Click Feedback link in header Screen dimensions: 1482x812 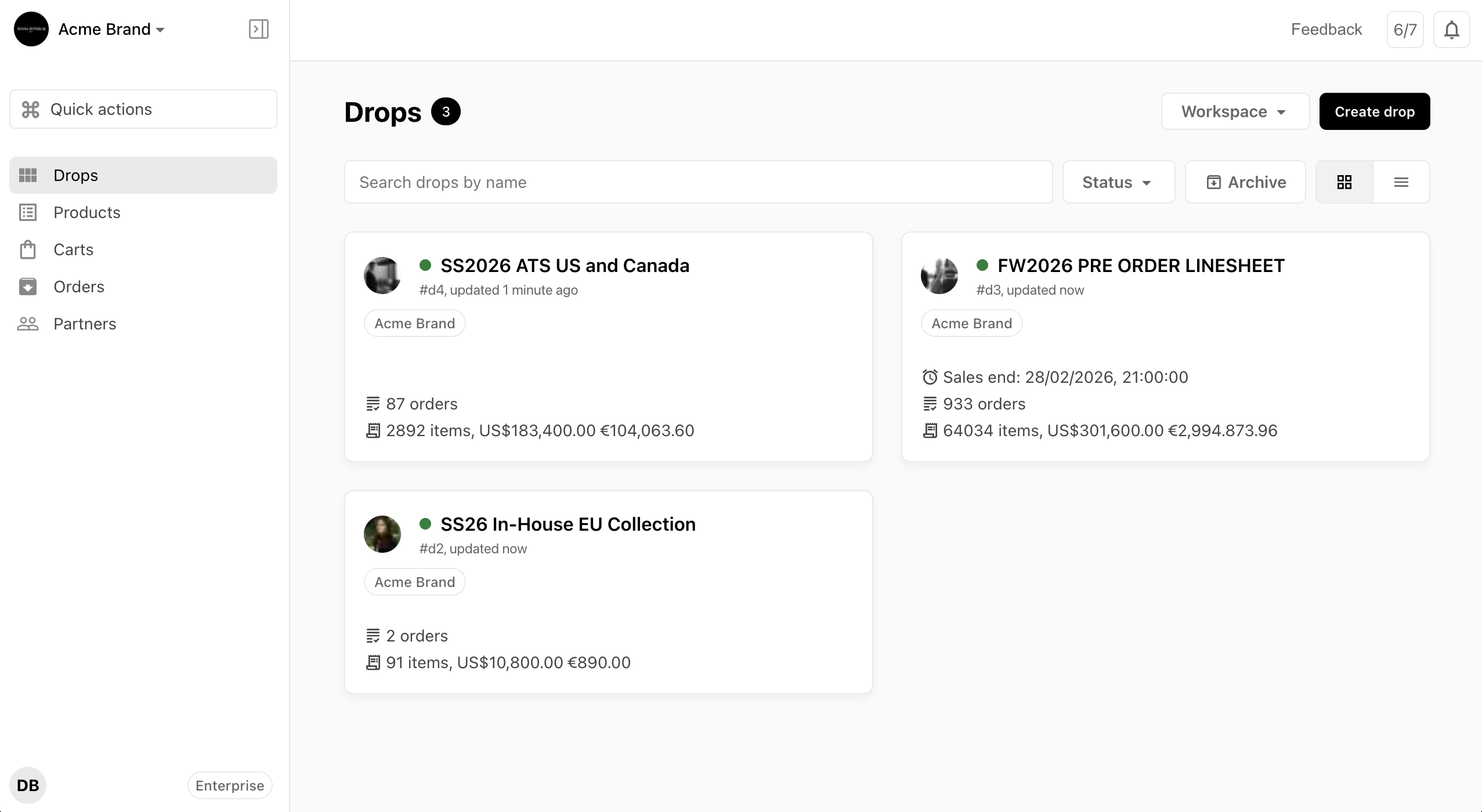click(x=1326, y=30)
